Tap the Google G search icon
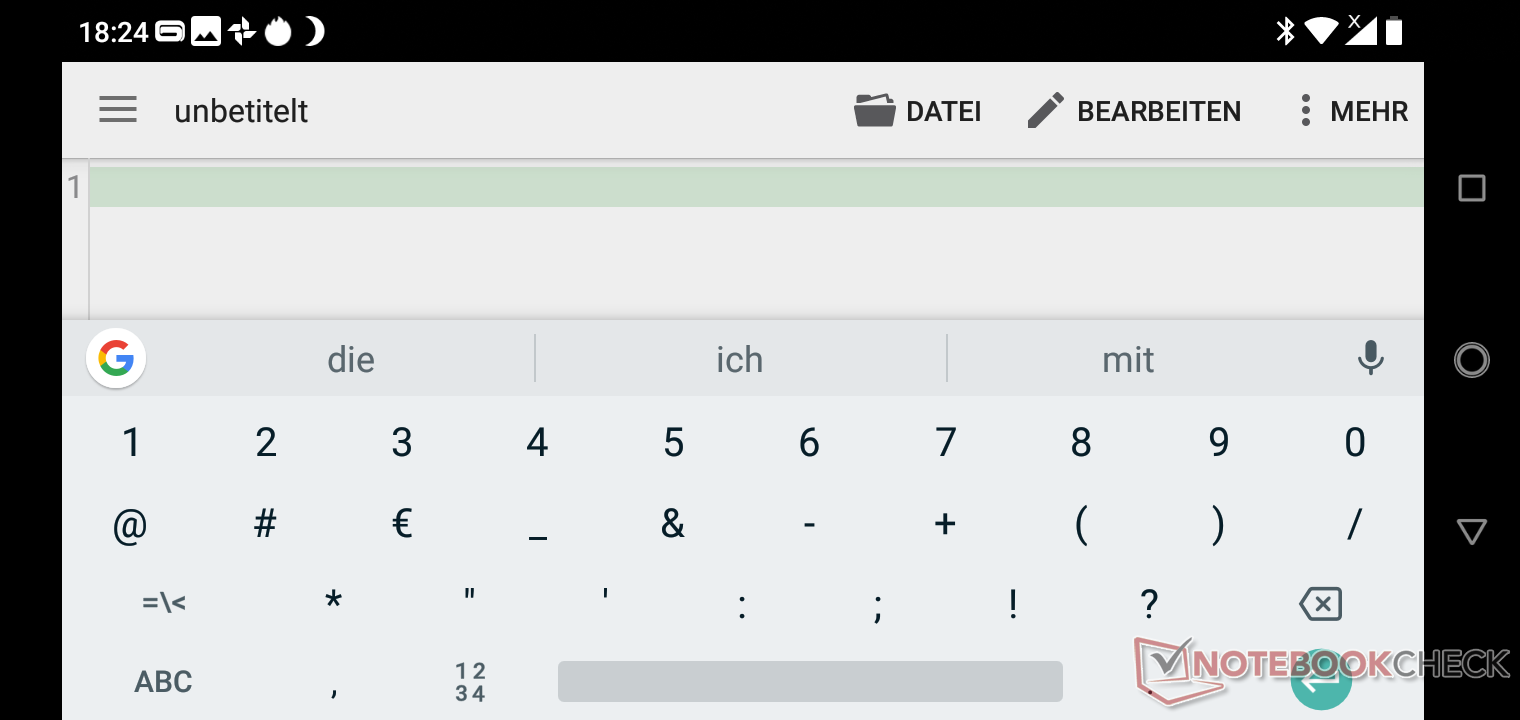This screenshot has height=720, width=1520. (x=116, y=358)
